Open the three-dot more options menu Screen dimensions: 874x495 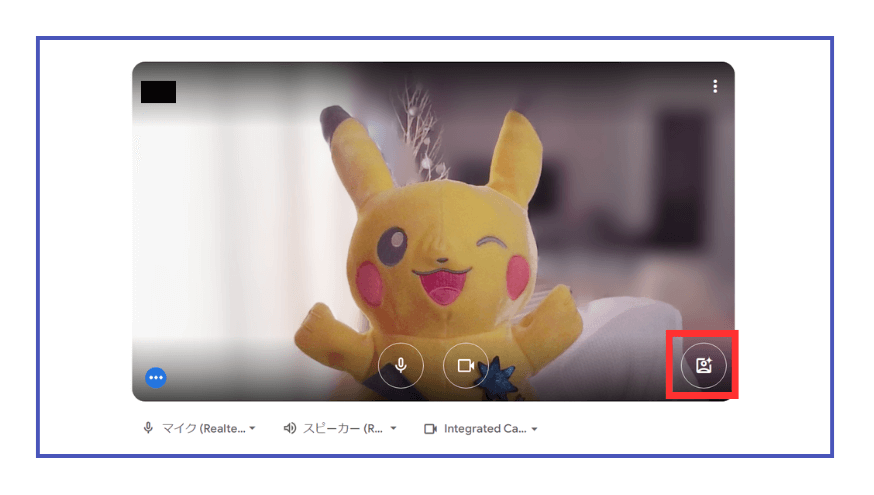(x=715, y=87)
